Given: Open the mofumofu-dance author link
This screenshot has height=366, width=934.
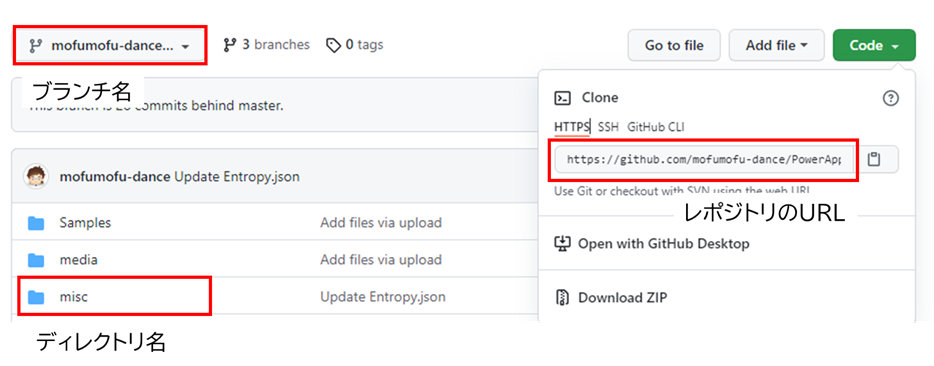Looking at the screenshot, I should pyautogui.click(x=116, y=177).
